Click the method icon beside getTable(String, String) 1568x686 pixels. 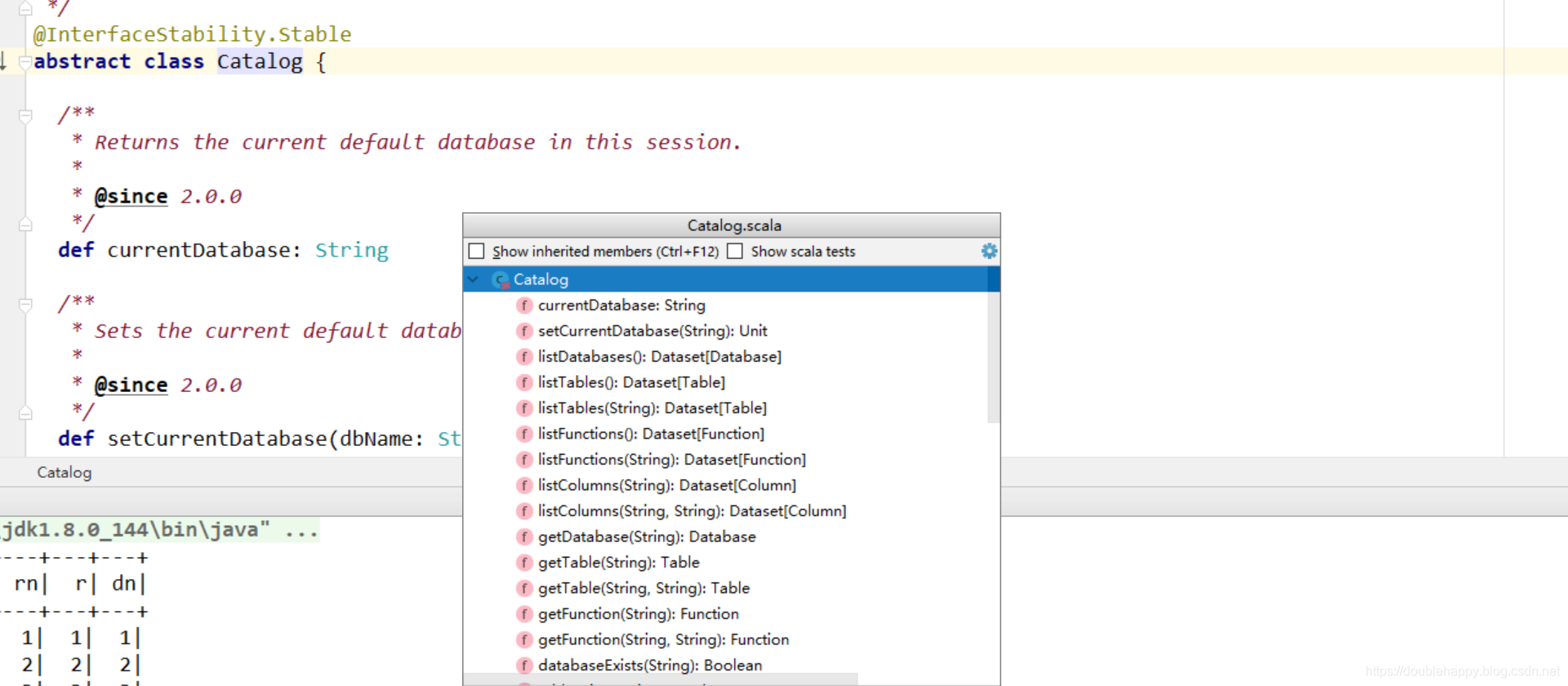[x=524, y=588]
